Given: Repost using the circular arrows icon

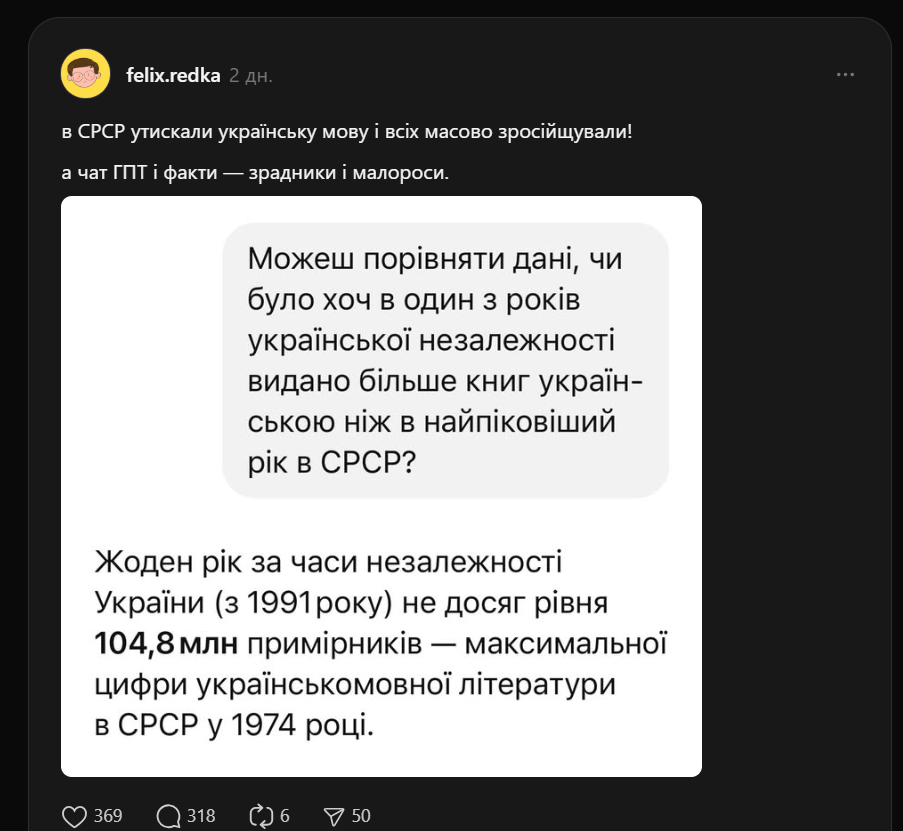Looking at the screenshot, I should pos(260,816).
